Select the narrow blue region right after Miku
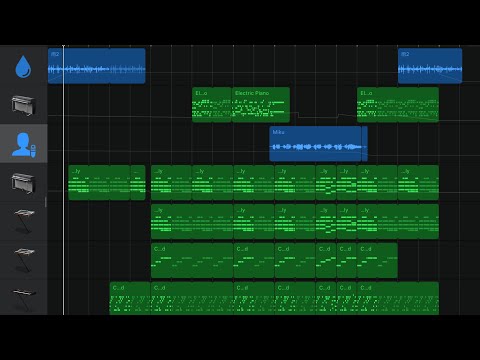 click(365, 144)
